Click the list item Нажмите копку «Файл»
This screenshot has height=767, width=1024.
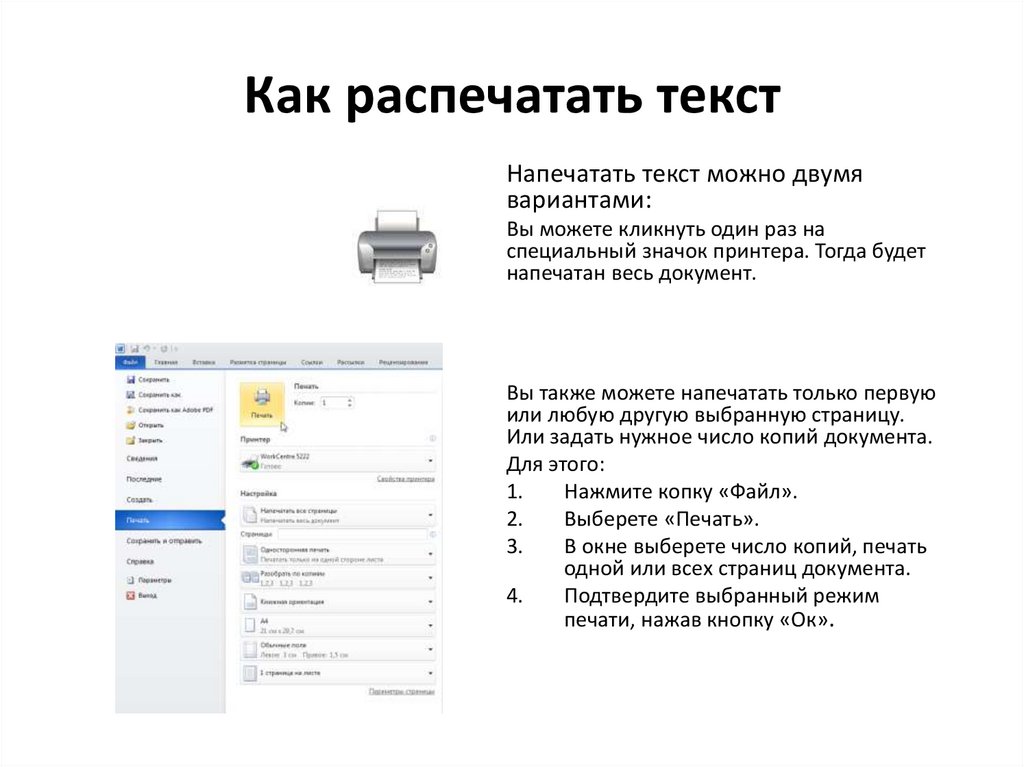(681, 491)
